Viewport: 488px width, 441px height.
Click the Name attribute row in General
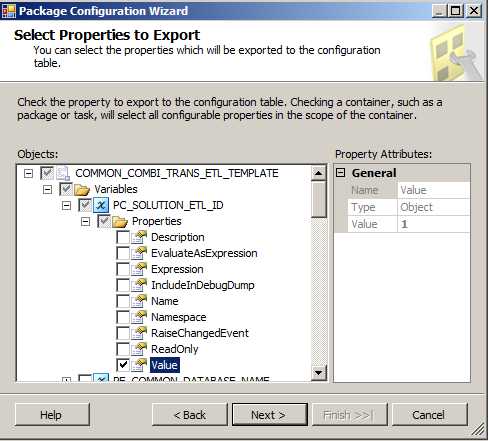coord(409,190)
